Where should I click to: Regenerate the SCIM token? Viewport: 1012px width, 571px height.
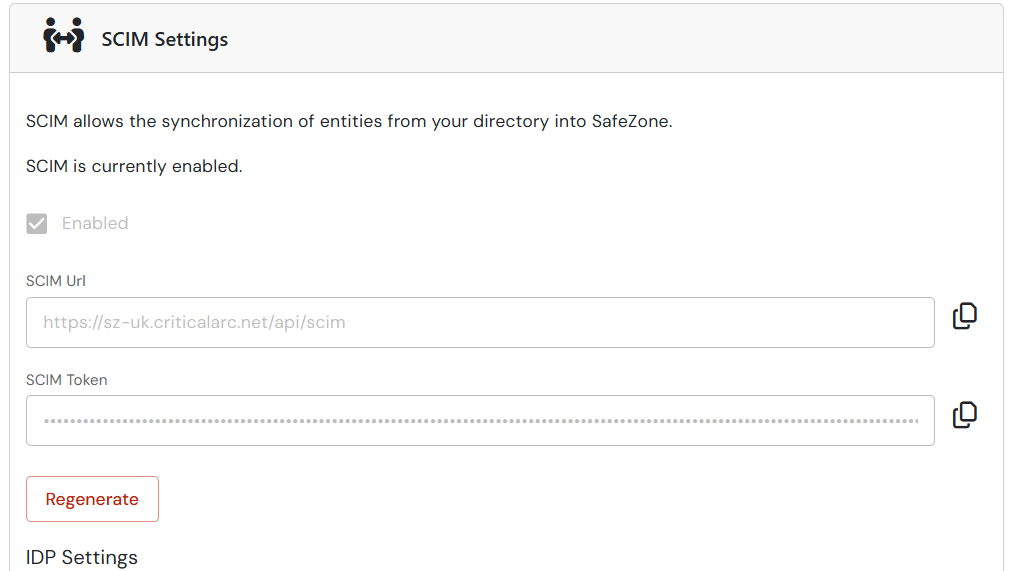tap(92, 499)
